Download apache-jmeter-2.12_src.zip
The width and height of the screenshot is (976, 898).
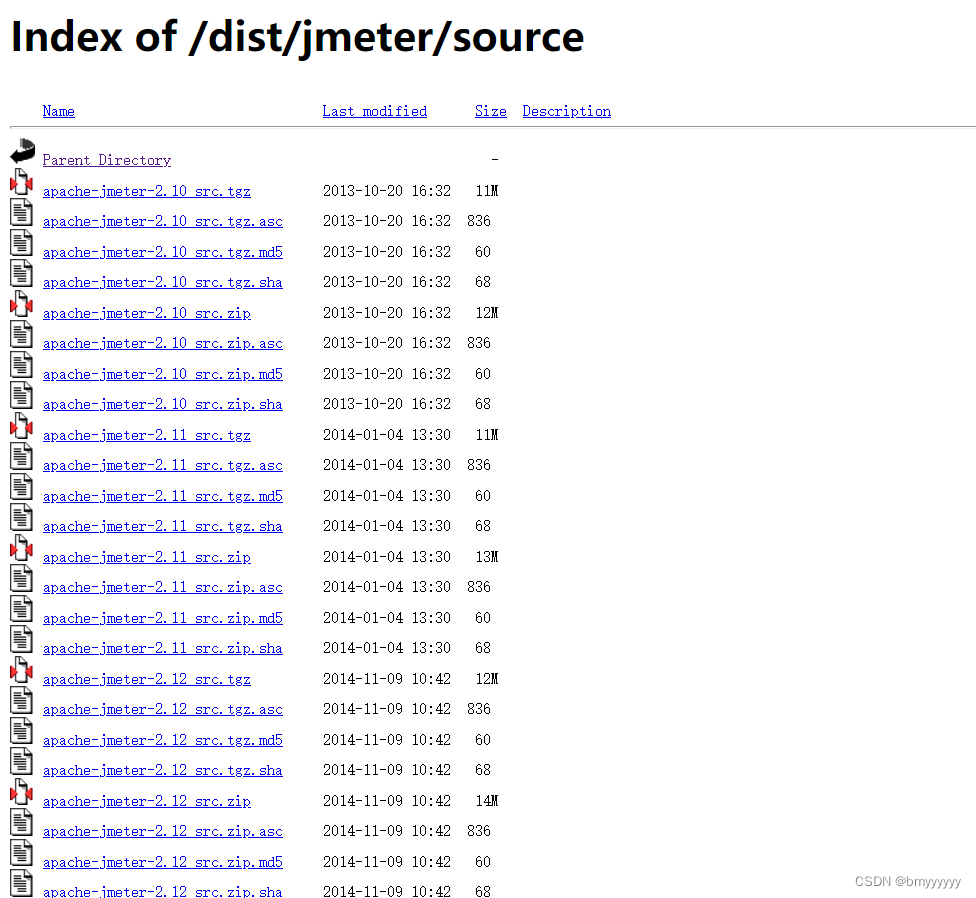tap(146, 801)
